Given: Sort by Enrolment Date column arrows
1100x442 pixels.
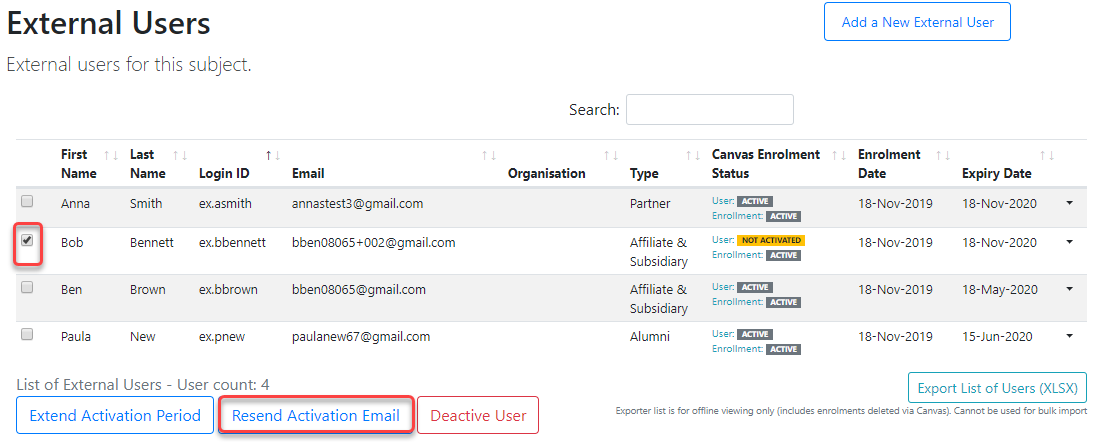Looking at the screenshot, I should click(x=944, y=155).
